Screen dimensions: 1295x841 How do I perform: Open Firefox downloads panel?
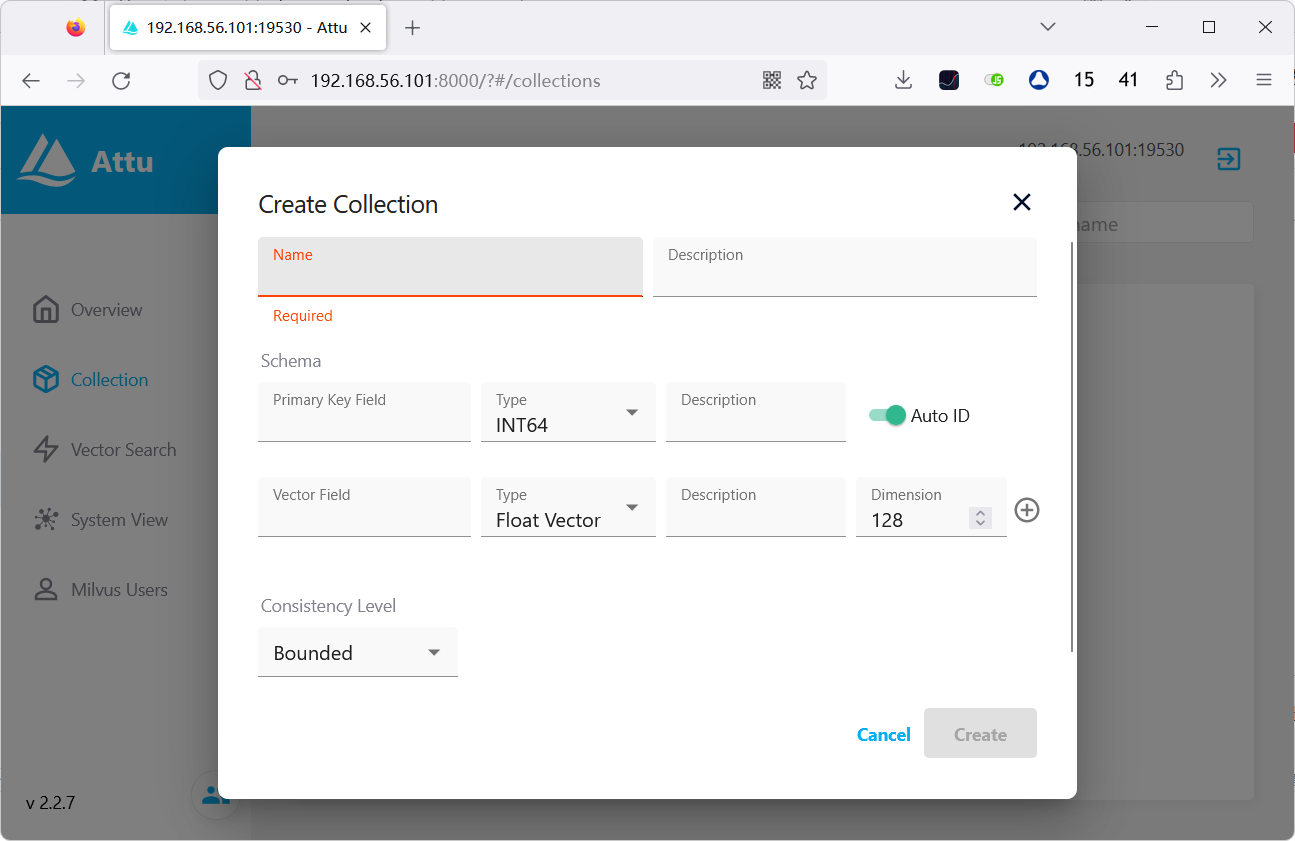903,81
